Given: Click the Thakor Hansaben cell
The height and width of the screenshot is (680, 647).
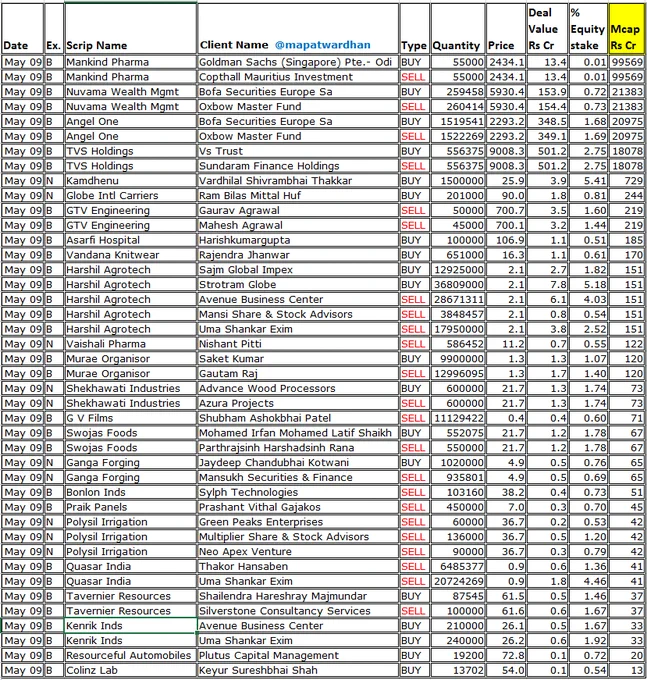Looking at the screenshot, I should coord(298,566).
